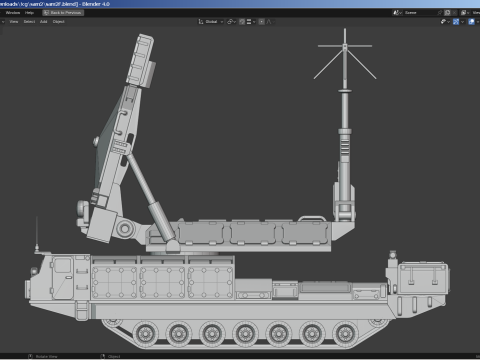Viewport: 480px width, 360px height.
Task: Open the object type visibility dropdown
Action: 446,22
